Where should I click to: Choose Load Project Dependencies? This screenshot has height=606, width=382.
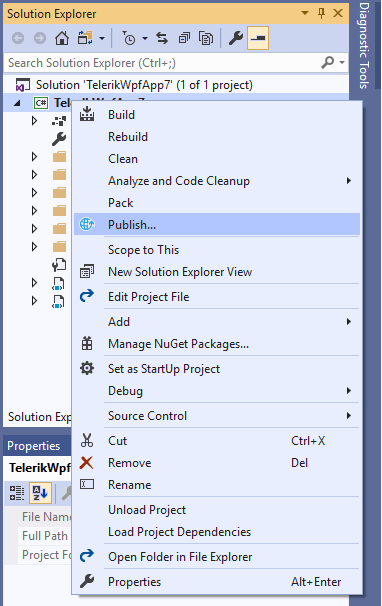[217, 532]
